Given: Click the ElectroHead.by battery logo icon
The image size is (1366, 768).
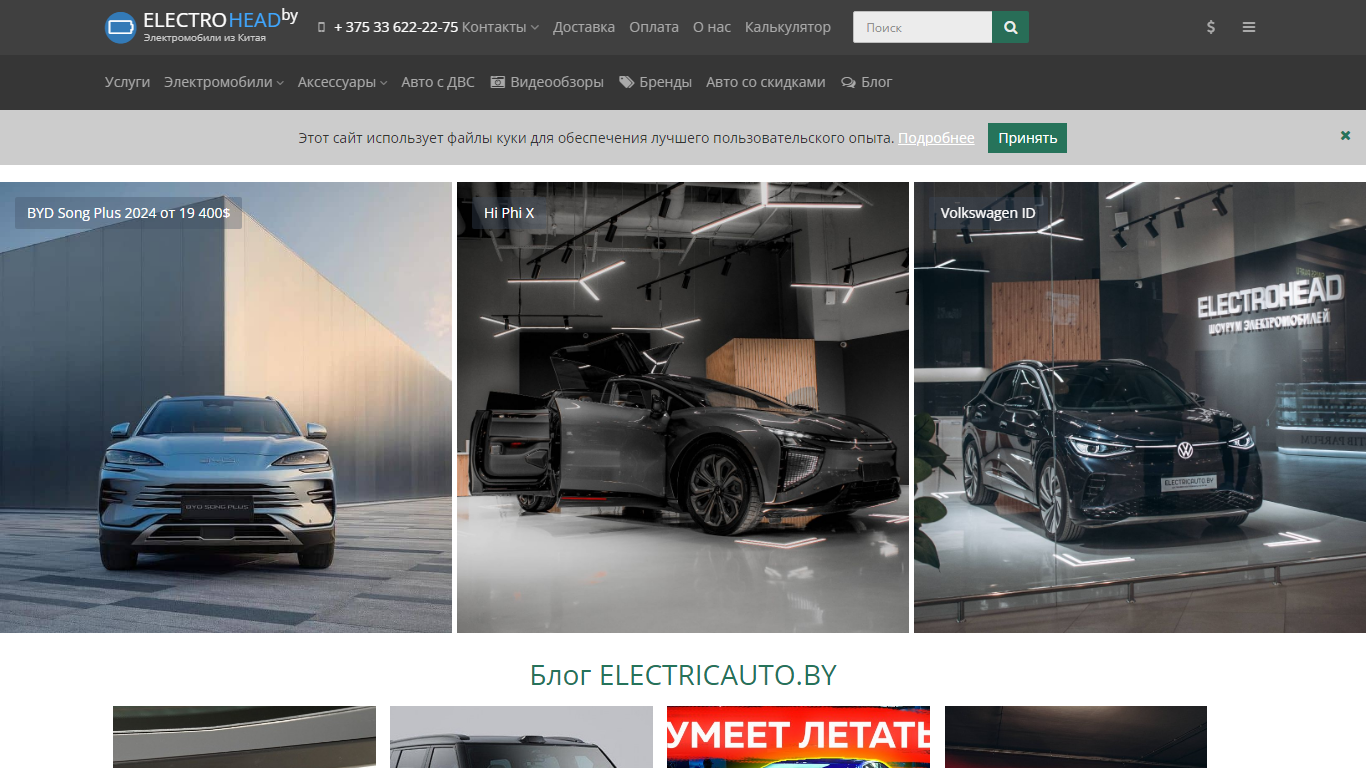Looking at the screenshot, I should (x=120, y=27).
